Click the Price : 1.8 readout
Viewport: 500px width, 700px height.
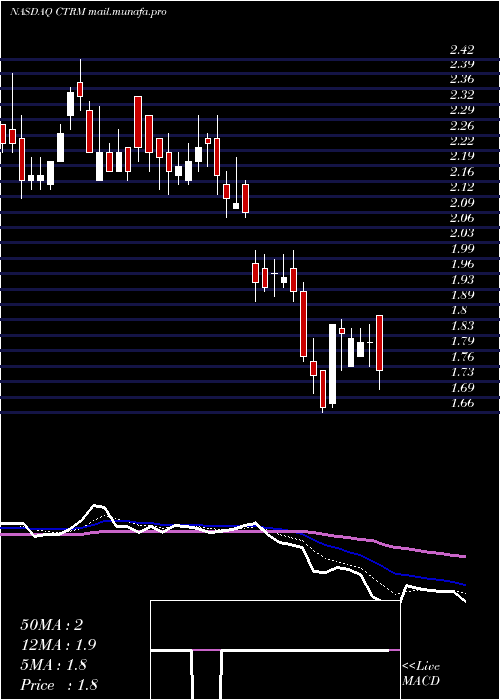(59, 685)
